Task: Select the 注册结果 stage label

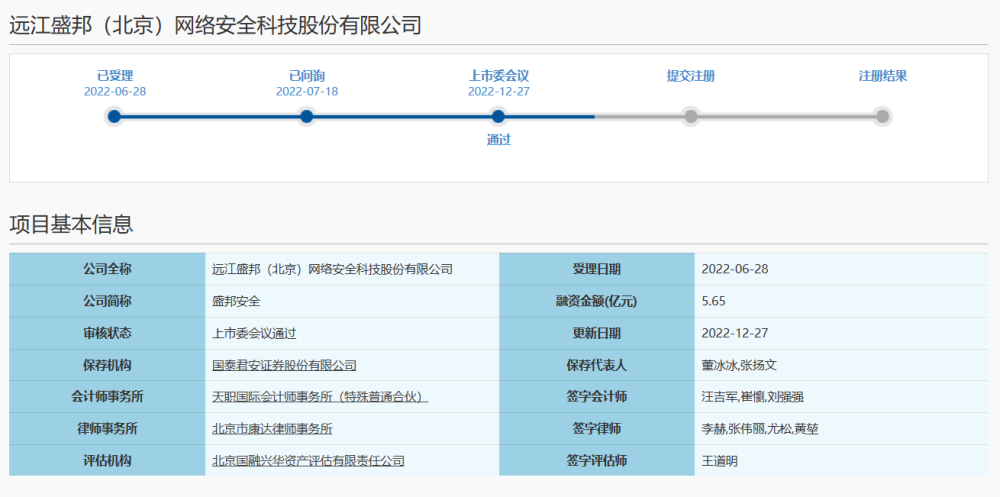Action: [x=882, y=76]
